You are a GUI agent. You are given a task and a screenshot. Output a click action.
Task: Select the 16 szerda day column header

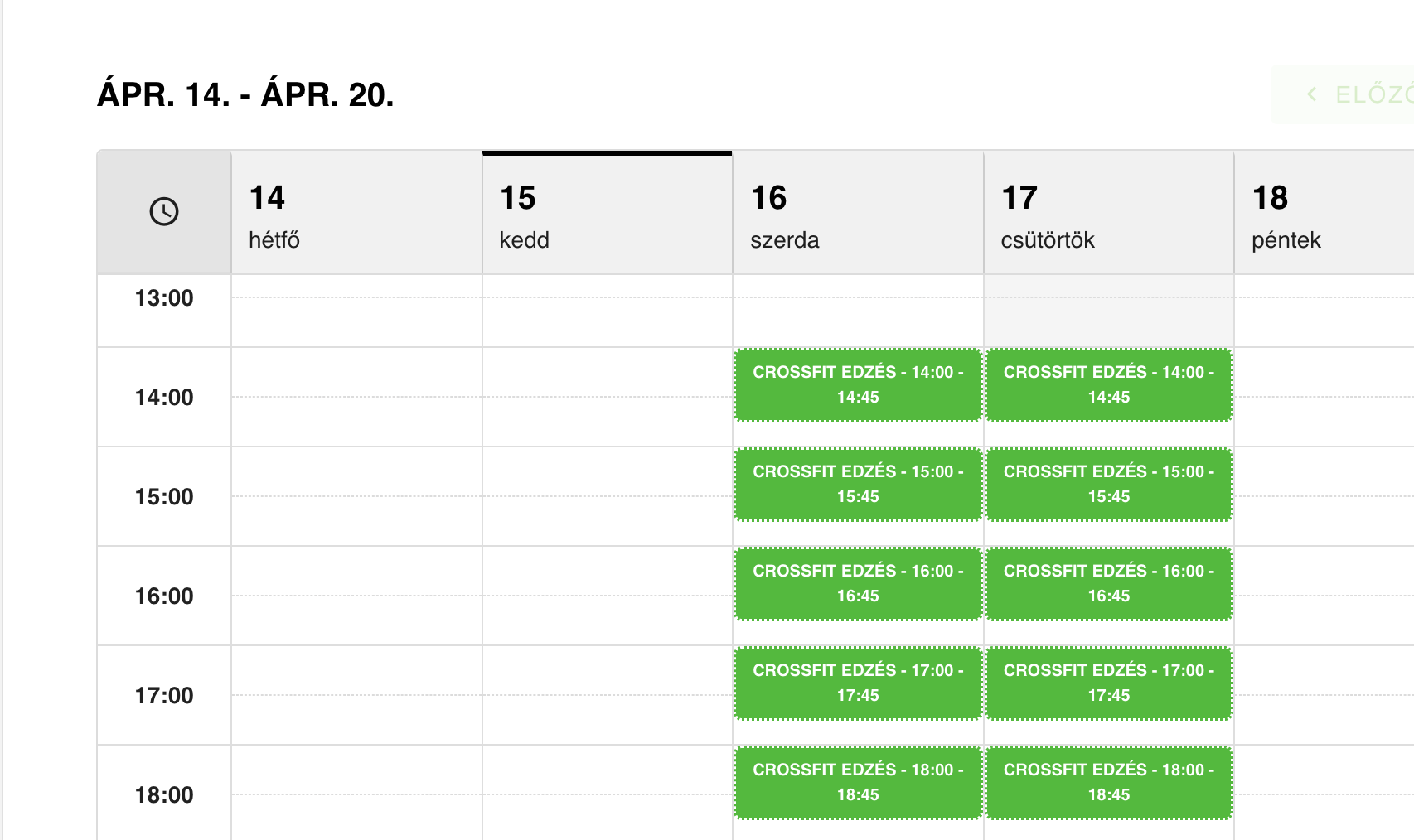(858, 214)
